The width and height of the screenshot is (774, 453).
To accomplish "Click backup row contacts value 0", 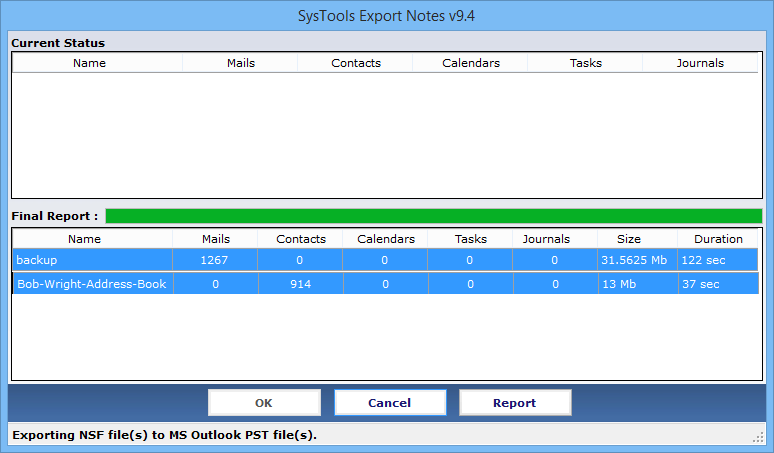I will click(x=300, y=260).
